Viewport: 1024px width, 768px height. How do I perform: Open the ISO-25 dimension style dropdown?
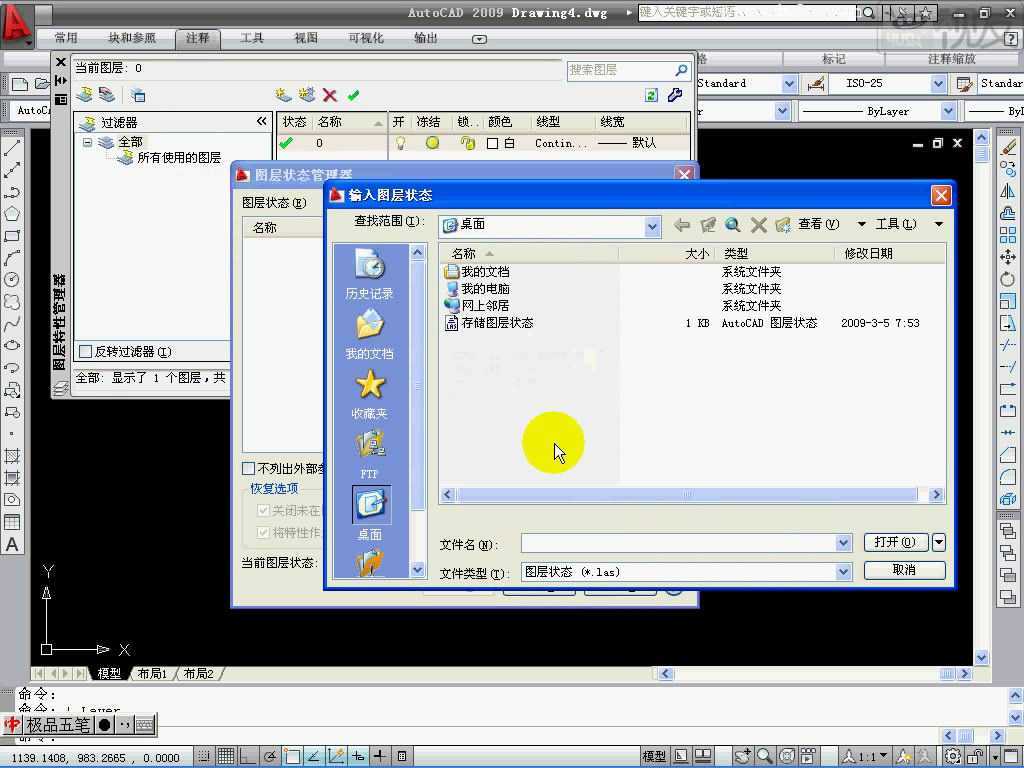[938, 84]
